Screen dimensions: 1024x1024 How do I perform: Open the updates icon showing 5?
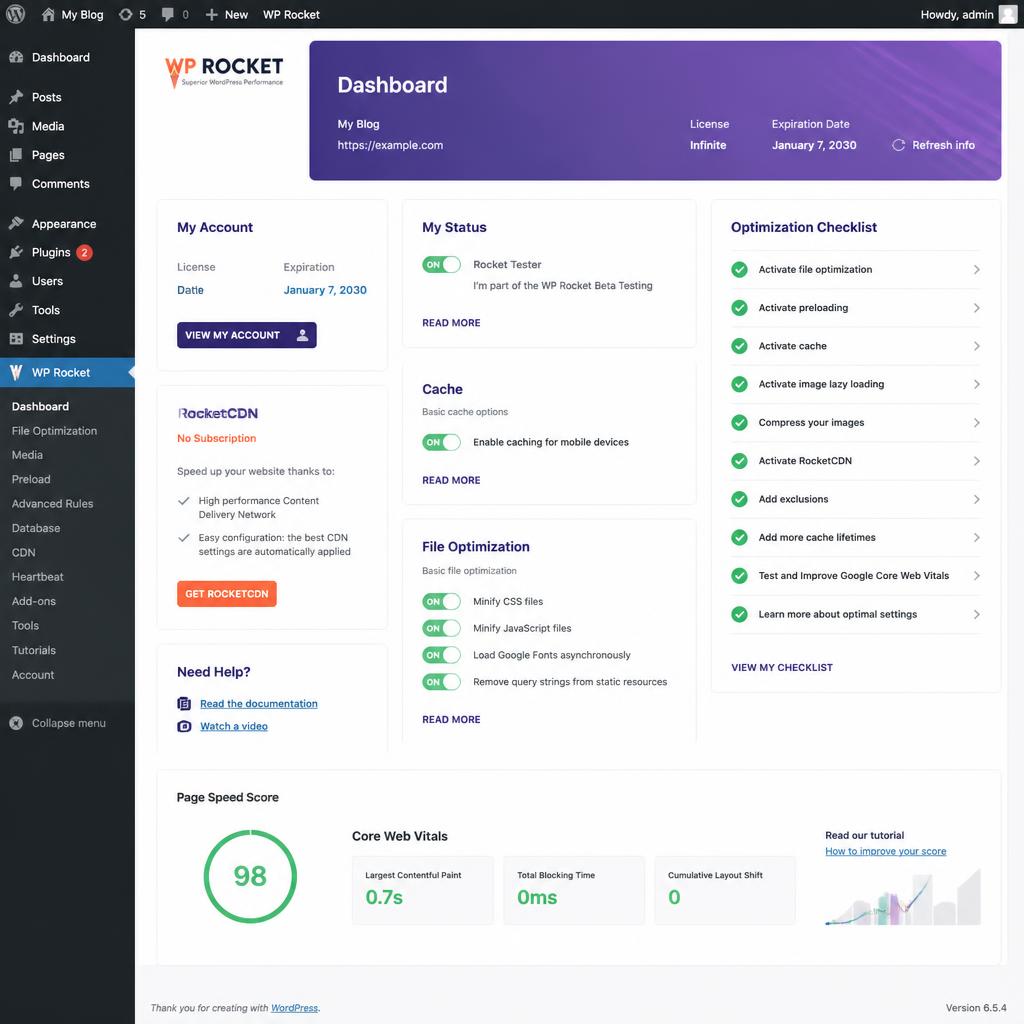coord(125,14)
